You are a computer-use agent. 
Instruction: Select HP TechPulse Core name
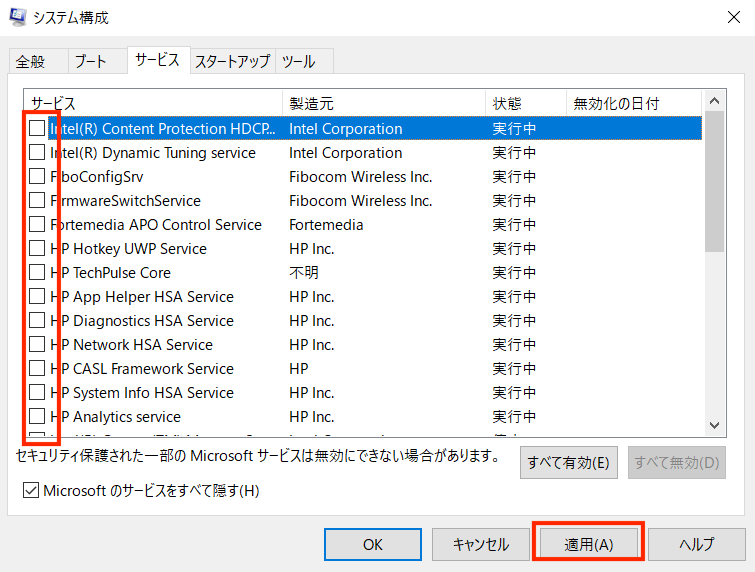[110, 273]
